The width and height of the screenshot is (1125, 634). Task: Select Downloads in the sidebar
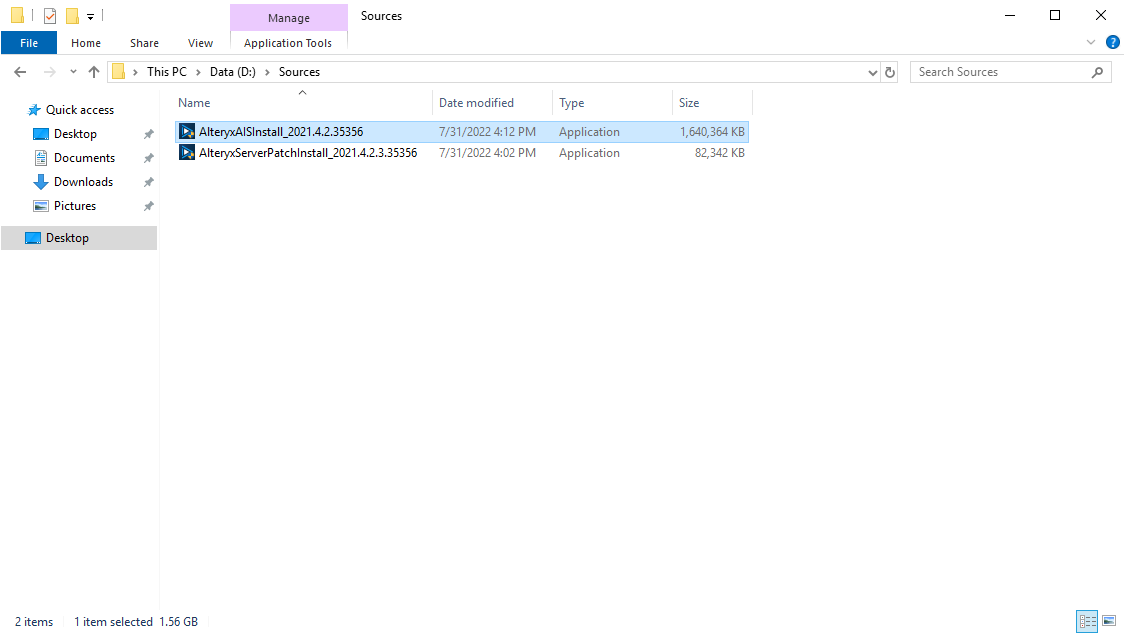[x=84, y=181]
